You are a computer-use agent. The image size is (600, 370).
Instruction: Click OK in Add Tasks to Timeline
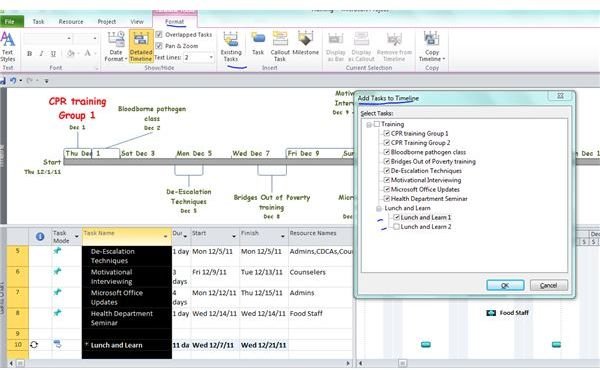tap(505, 285)
